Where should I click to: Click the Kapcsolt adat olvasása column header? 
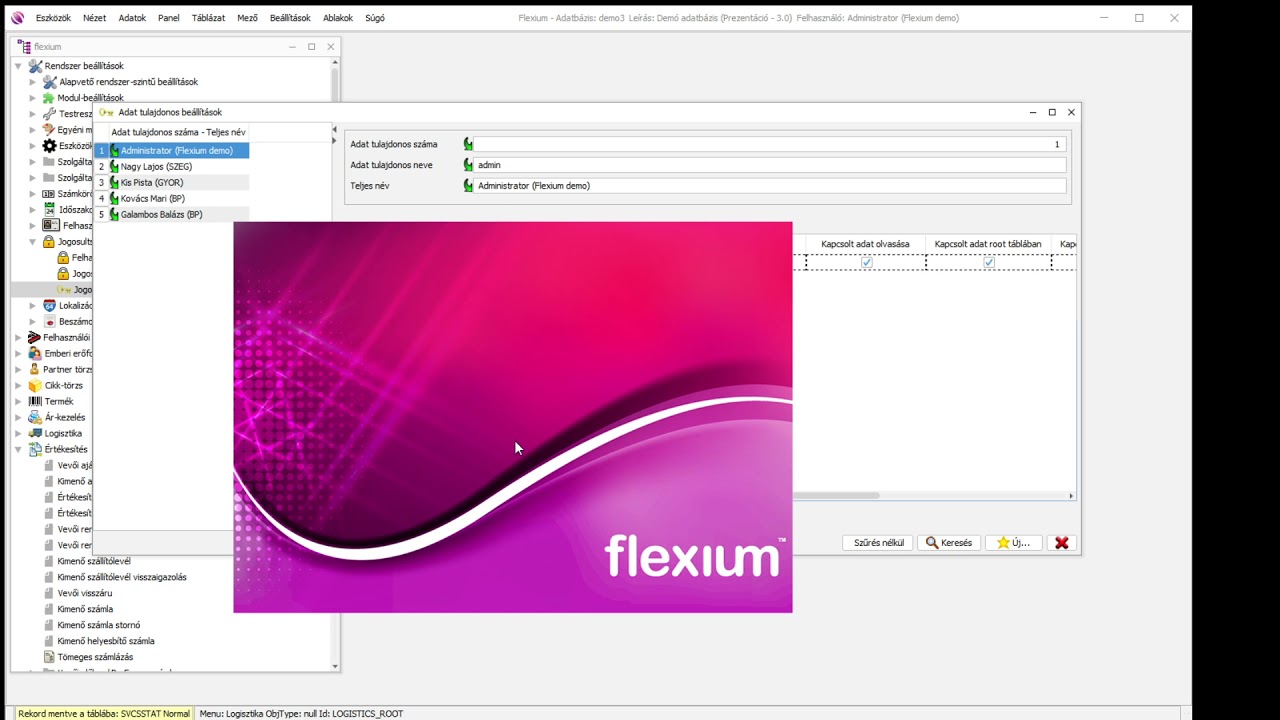click(866, 244)
